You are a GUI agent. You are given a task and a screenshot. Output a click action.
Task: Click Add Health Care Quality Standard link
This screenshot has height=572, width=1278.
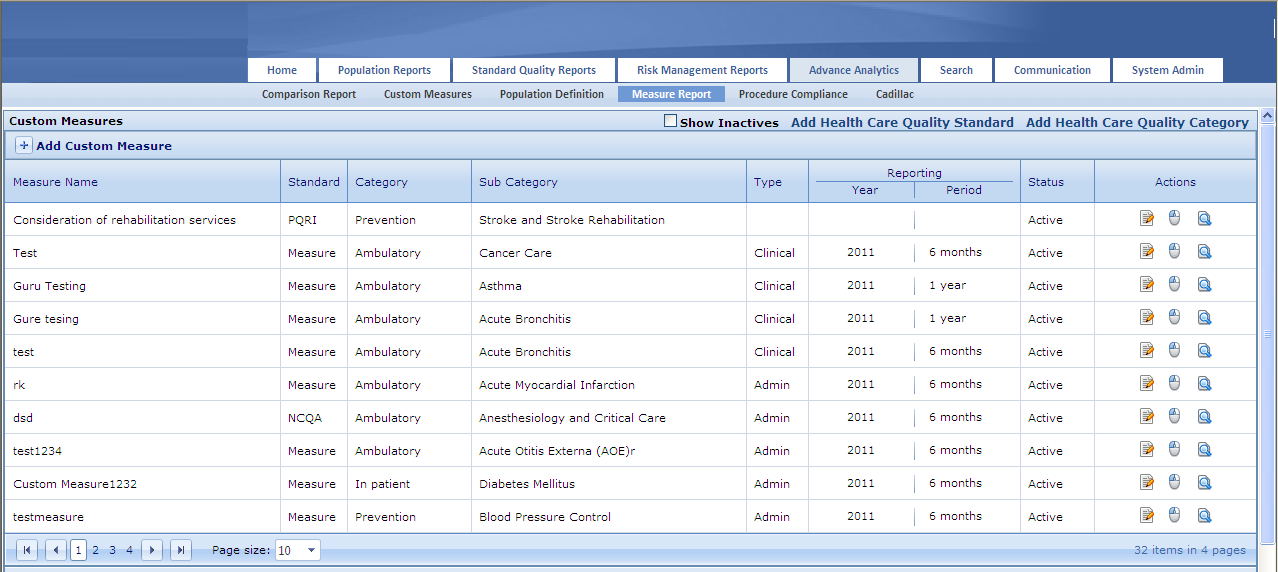(902, 122)
